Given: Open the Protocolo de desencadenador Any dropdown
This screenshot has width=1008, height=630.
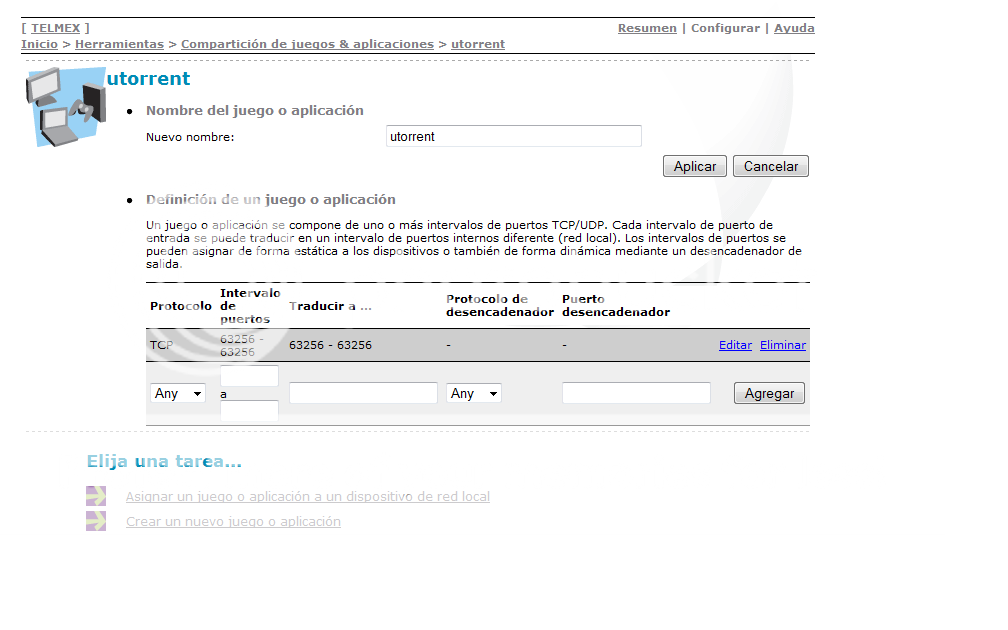Looking at the screenshot, I should [x=474, y=393].
